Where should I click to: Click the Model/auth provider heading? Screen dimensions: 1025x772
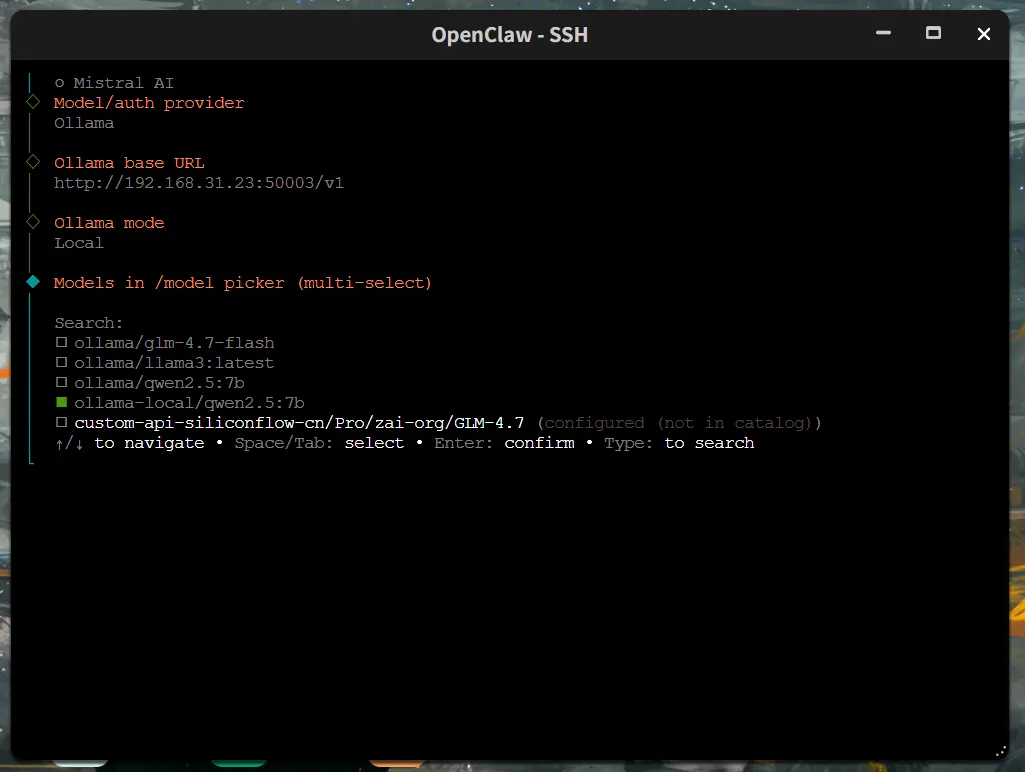(149, 103)
